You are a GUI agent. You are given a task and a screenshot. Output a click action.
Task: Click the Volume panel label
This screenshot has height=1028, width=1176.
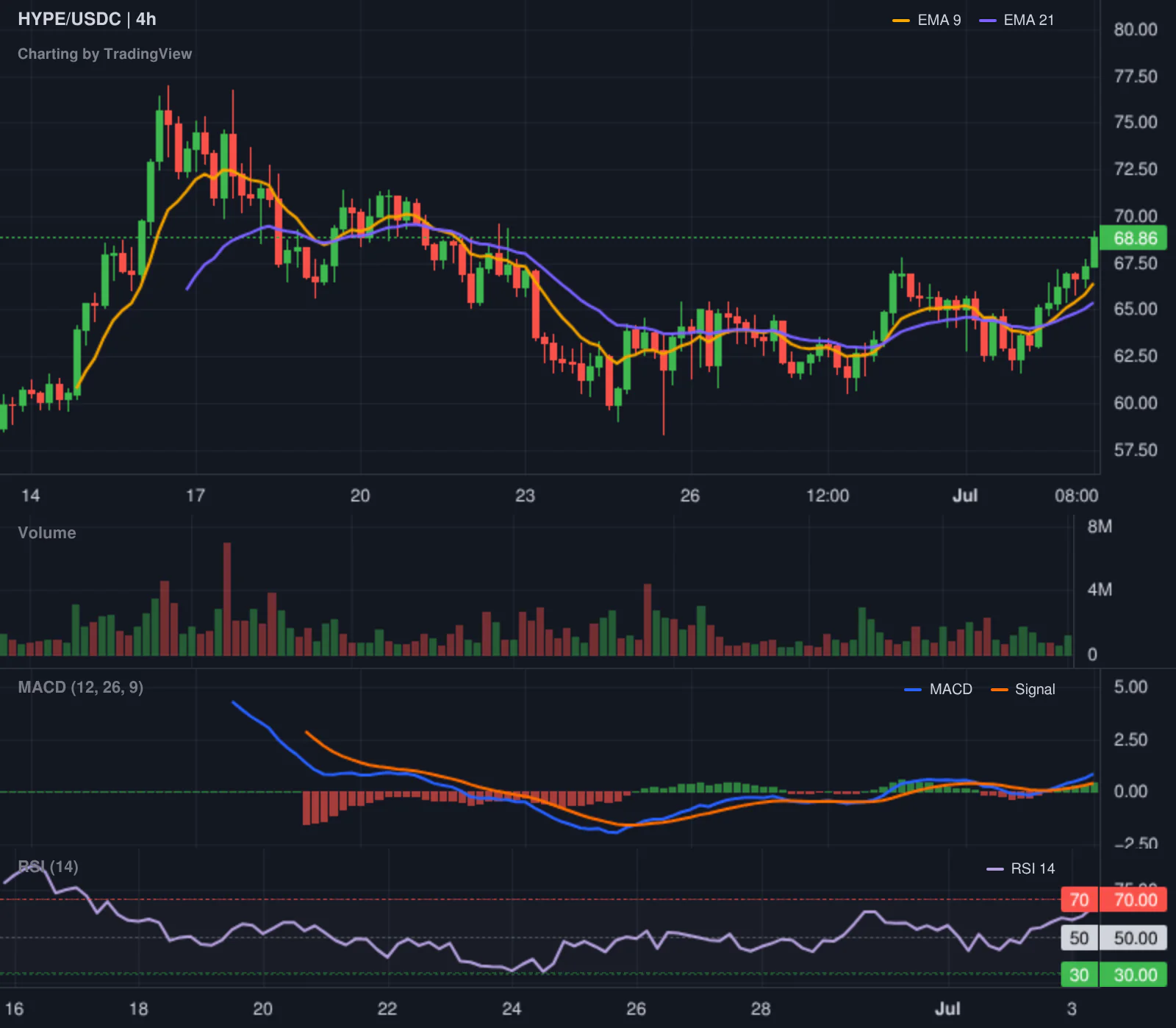[x=47, y=532]
